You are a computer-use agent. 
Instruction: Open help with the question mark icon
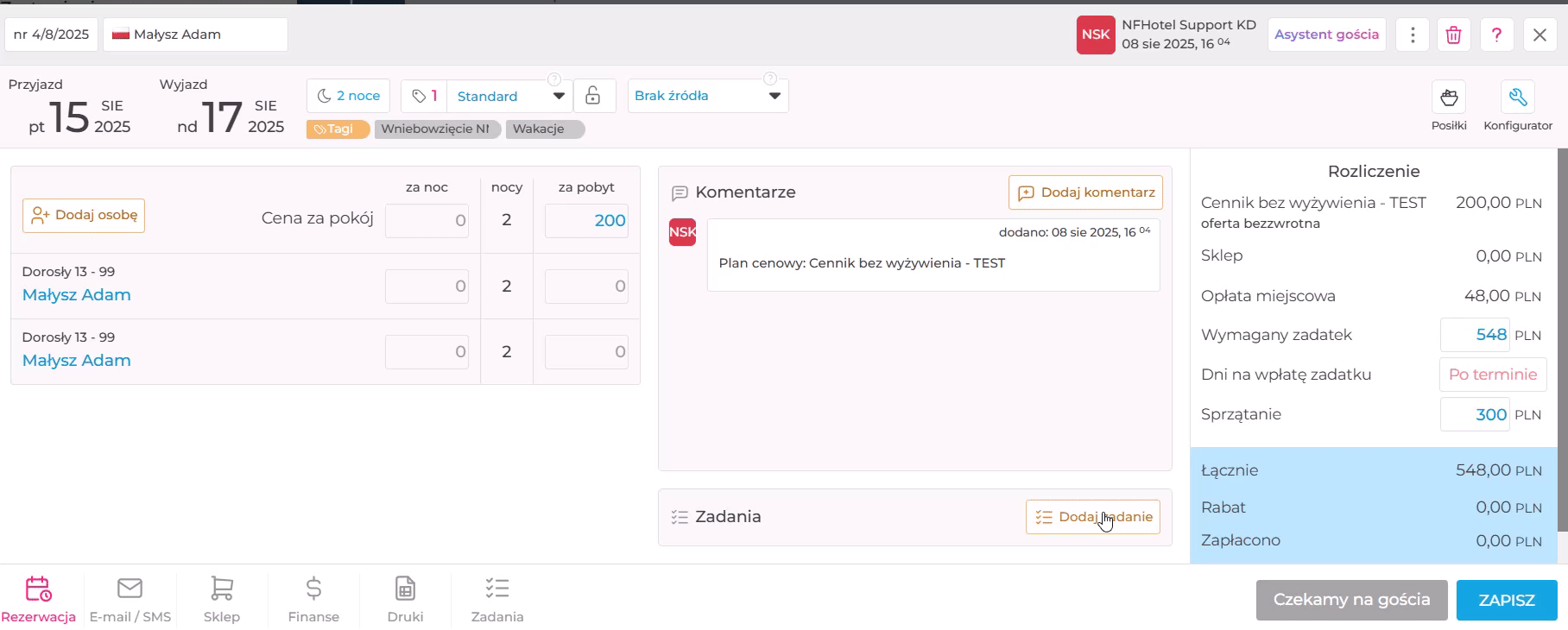pos(1497,35)
